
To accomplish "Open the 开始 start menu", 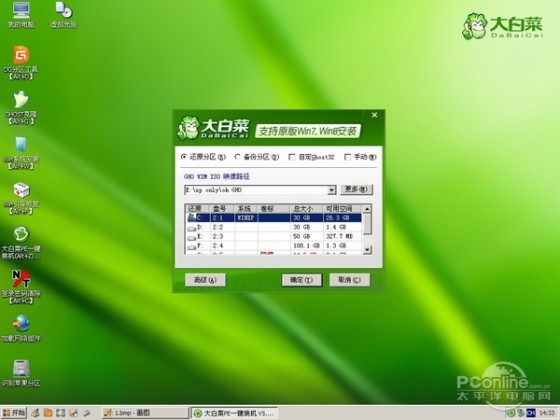I will (14, 413).
